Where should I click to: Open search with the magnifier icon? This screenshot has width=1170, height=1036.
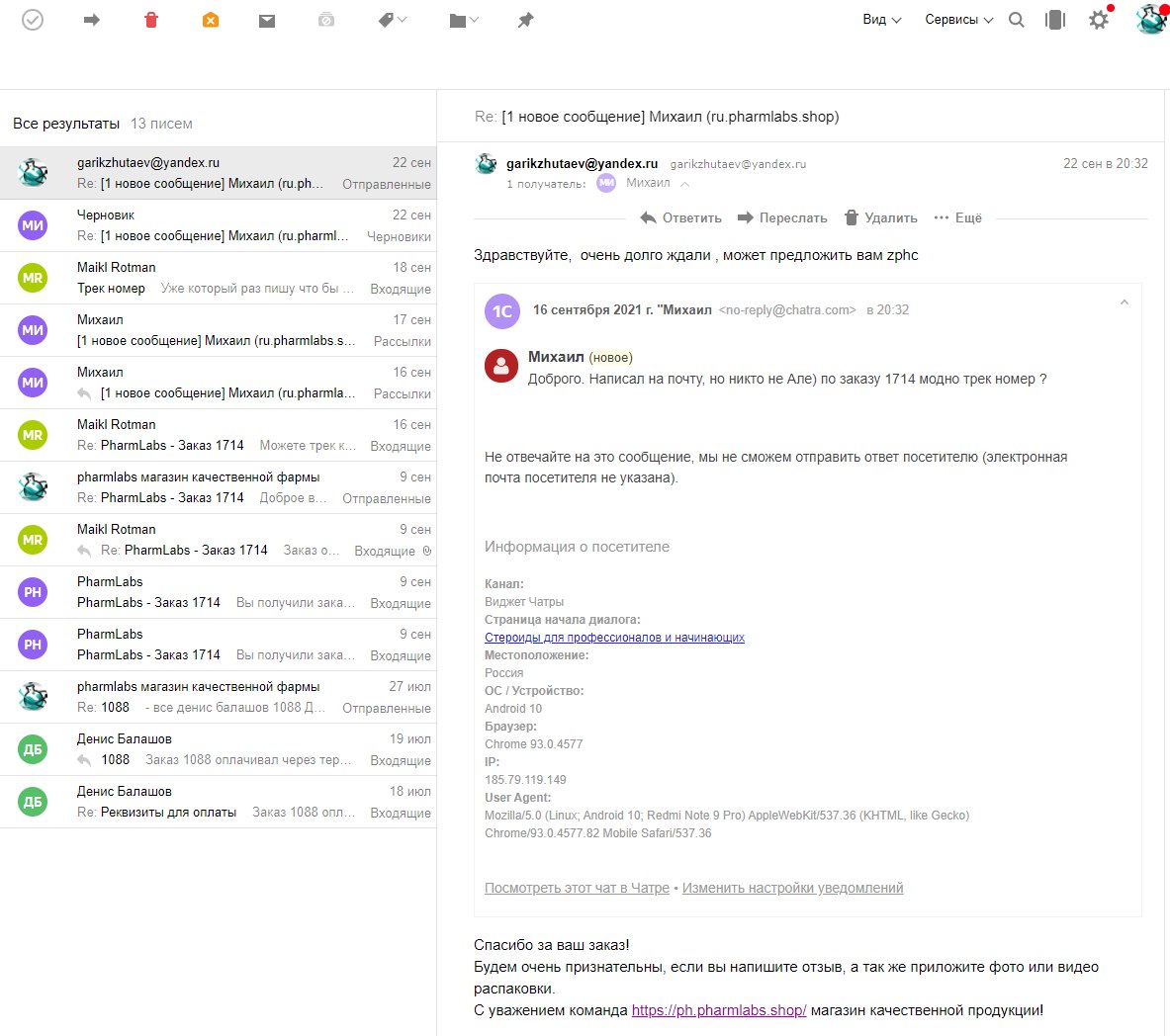[1016, 20]
